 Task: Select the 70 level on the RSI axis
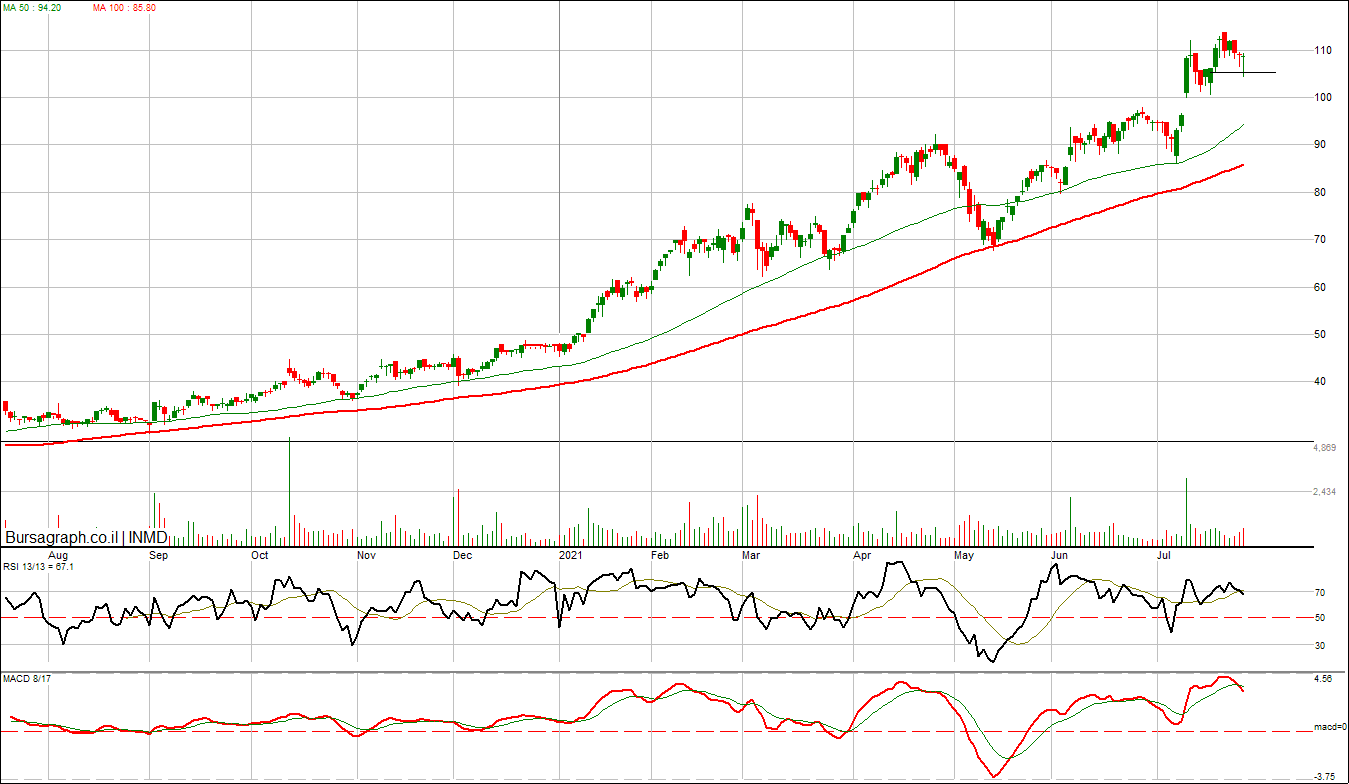tap(1319, 593)
